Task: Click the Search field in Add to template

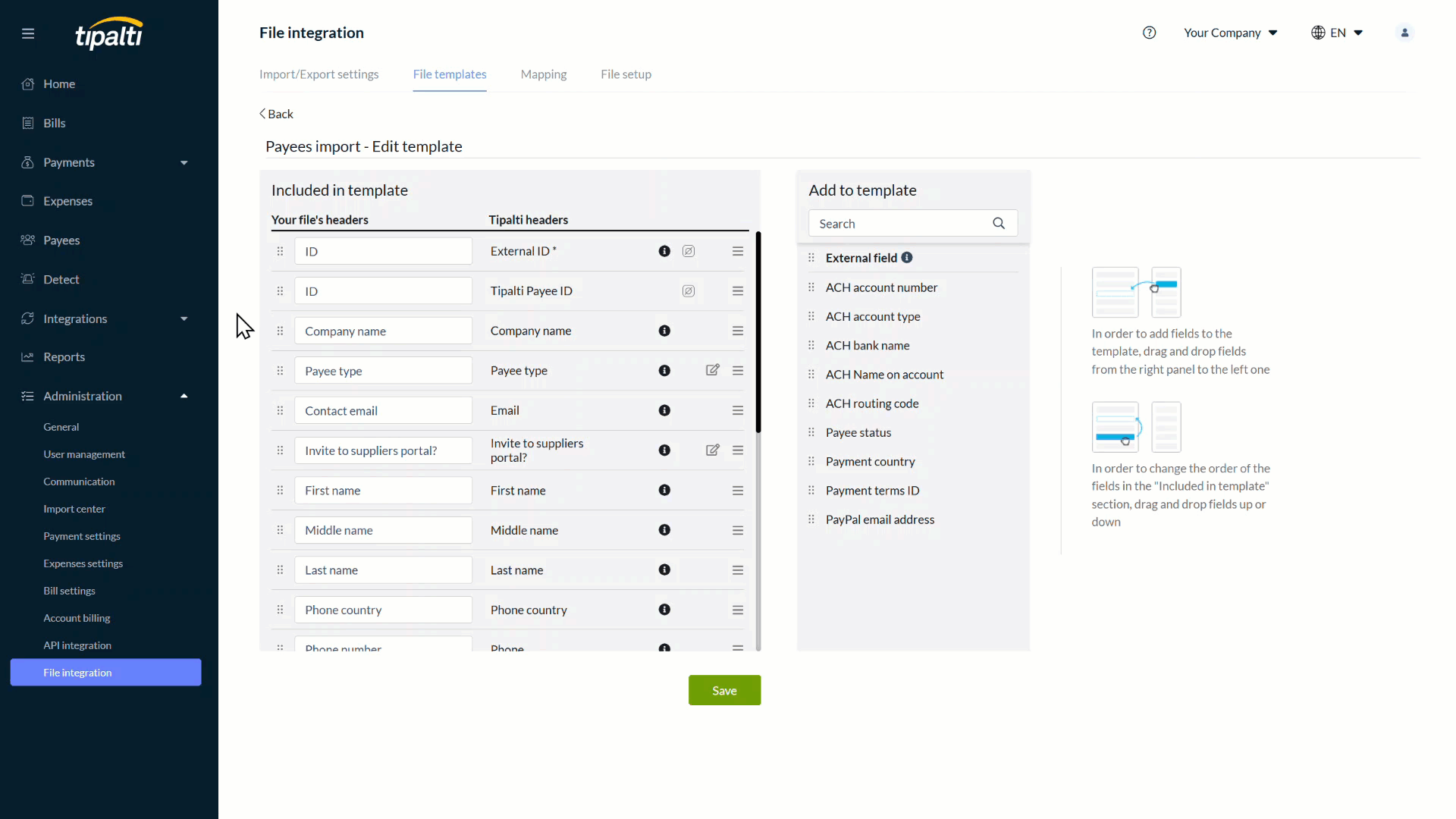Action: pos(913,224)
